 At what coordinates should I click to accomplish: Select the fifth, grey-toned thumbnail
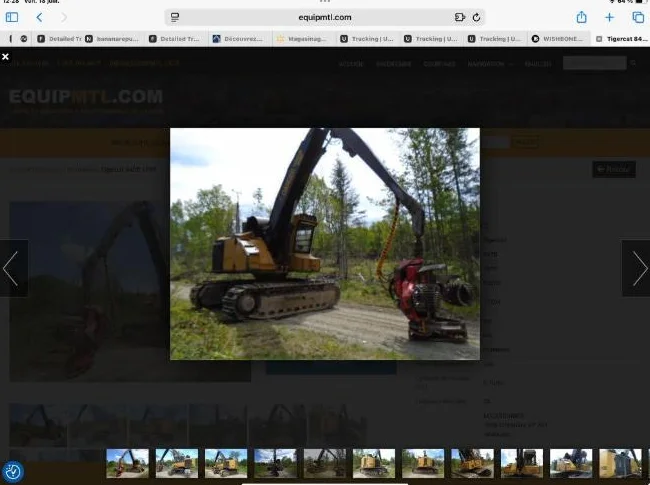325,463
